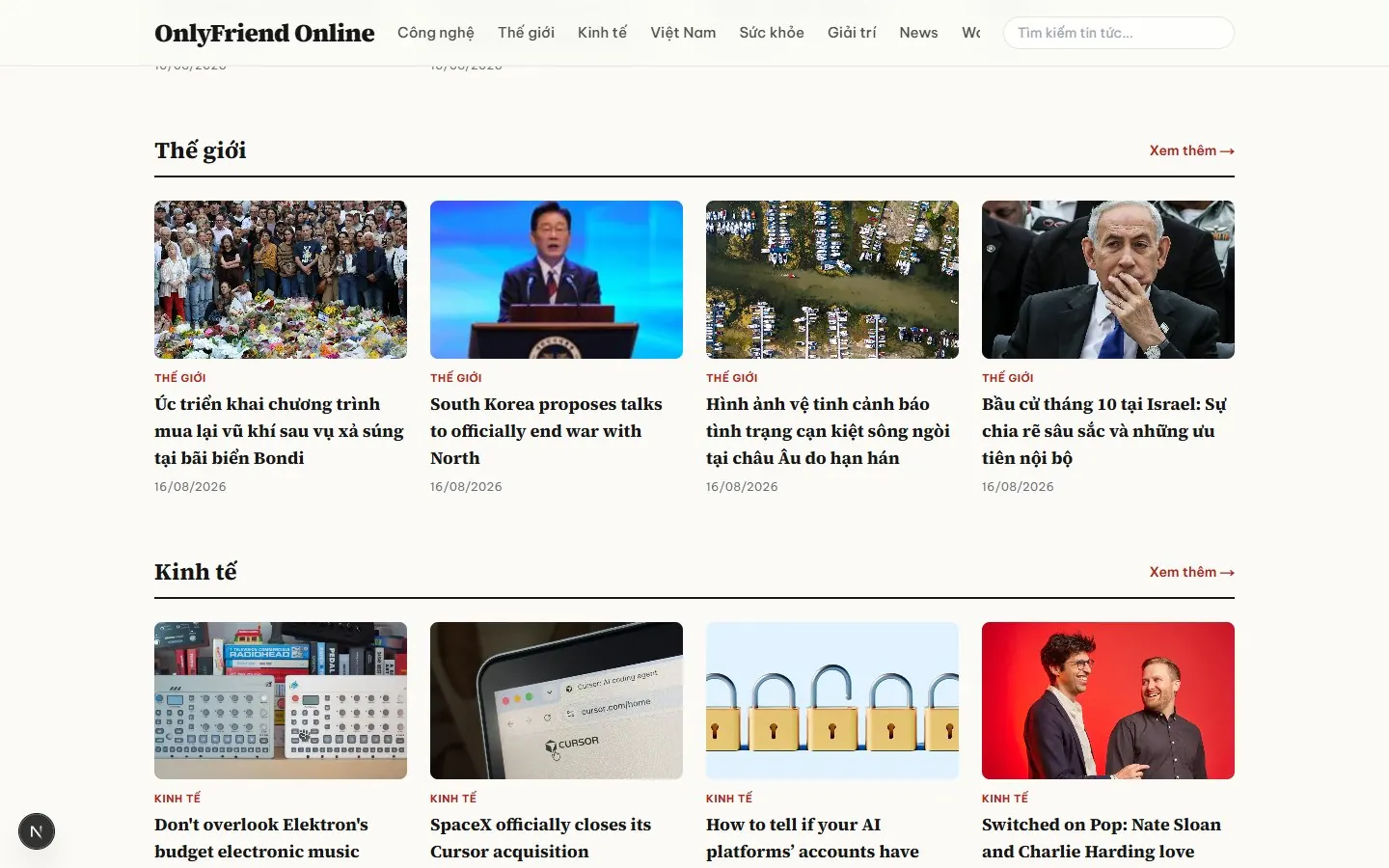Open Hình ảnh vệ tinh cạn kiệt sông headline
Image resolution: width=1389 pixels, height=868 pixels.
pyautogui.click(x=829, y=431)
